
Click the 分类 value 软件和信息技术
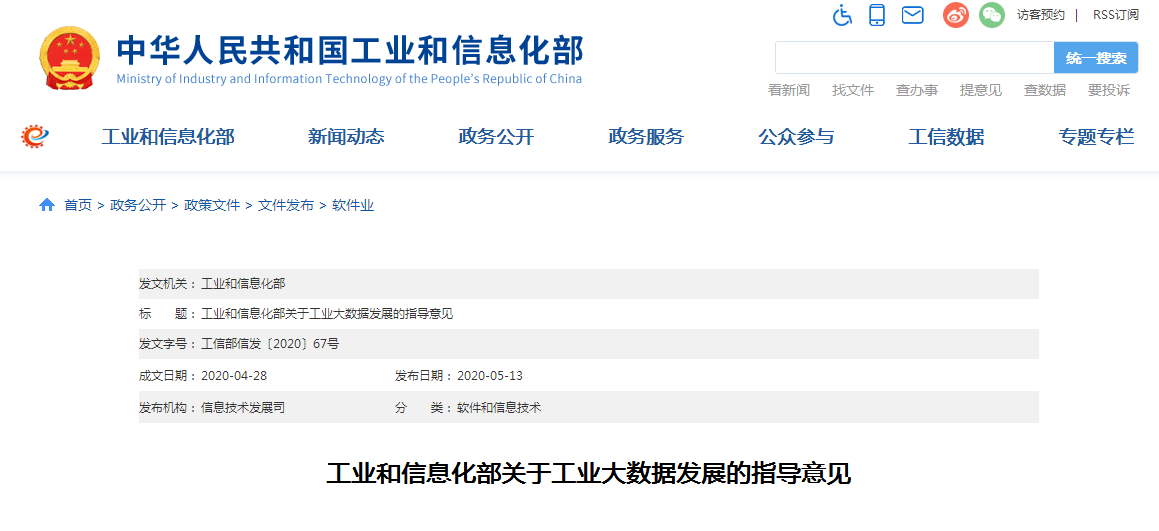tap(499, 407)
